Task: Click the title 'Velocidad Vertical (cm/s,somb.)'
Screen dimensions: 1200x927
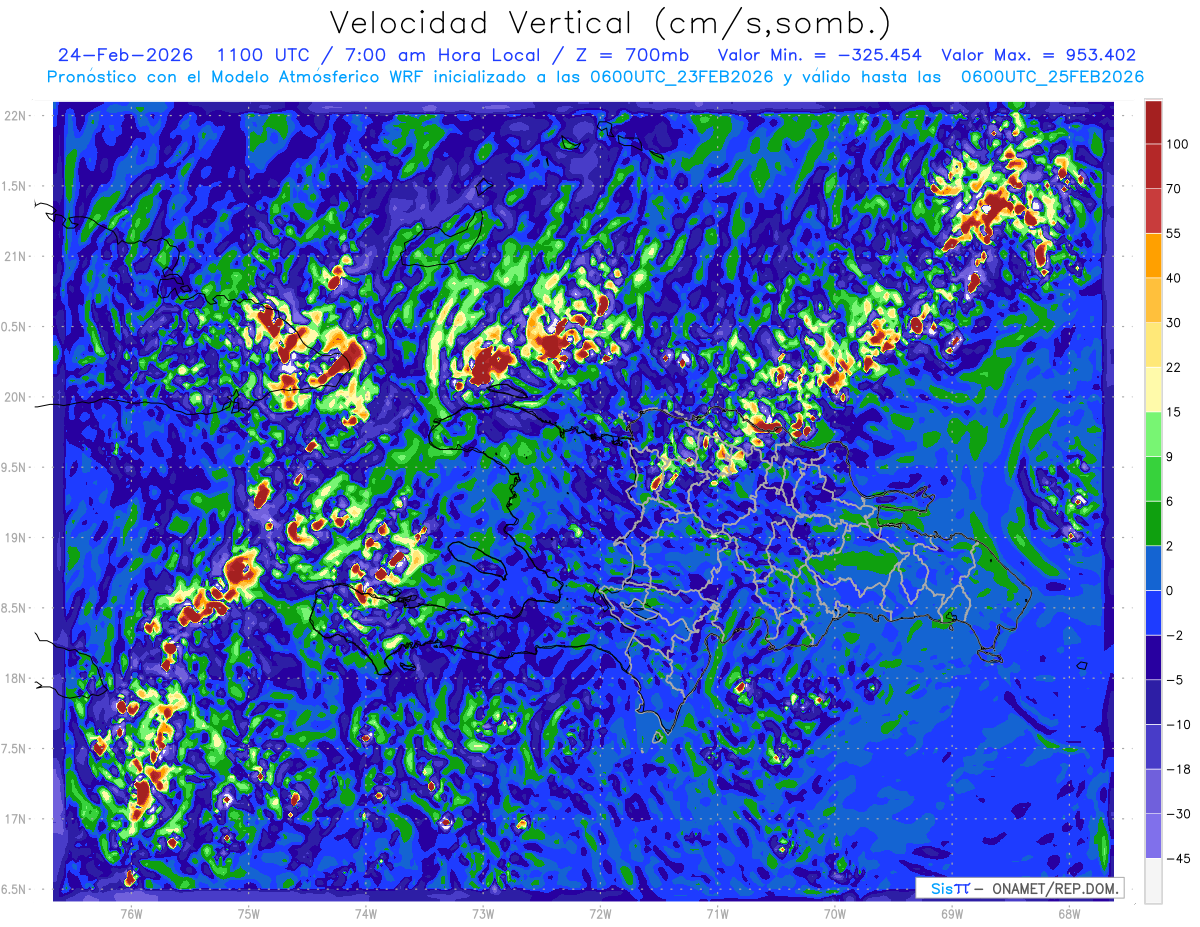Action: coord(610,23)
